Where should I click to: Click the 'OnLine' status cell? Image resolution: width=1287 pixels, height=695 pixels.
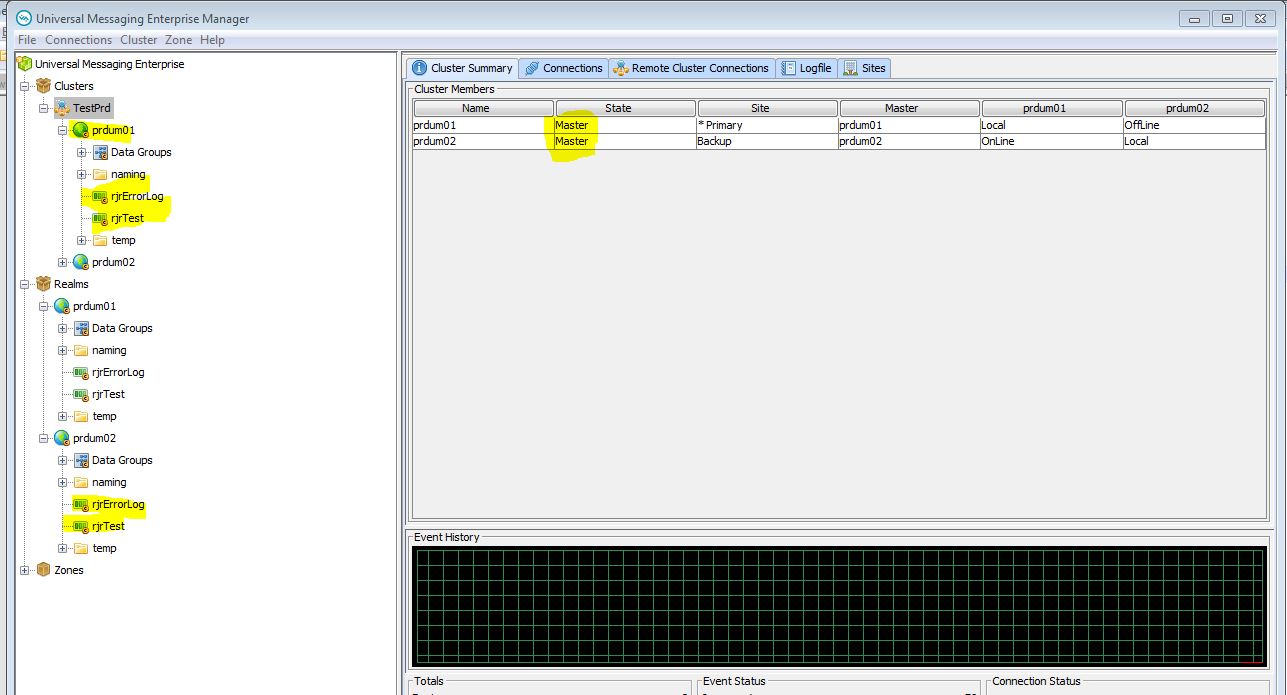1052,141
